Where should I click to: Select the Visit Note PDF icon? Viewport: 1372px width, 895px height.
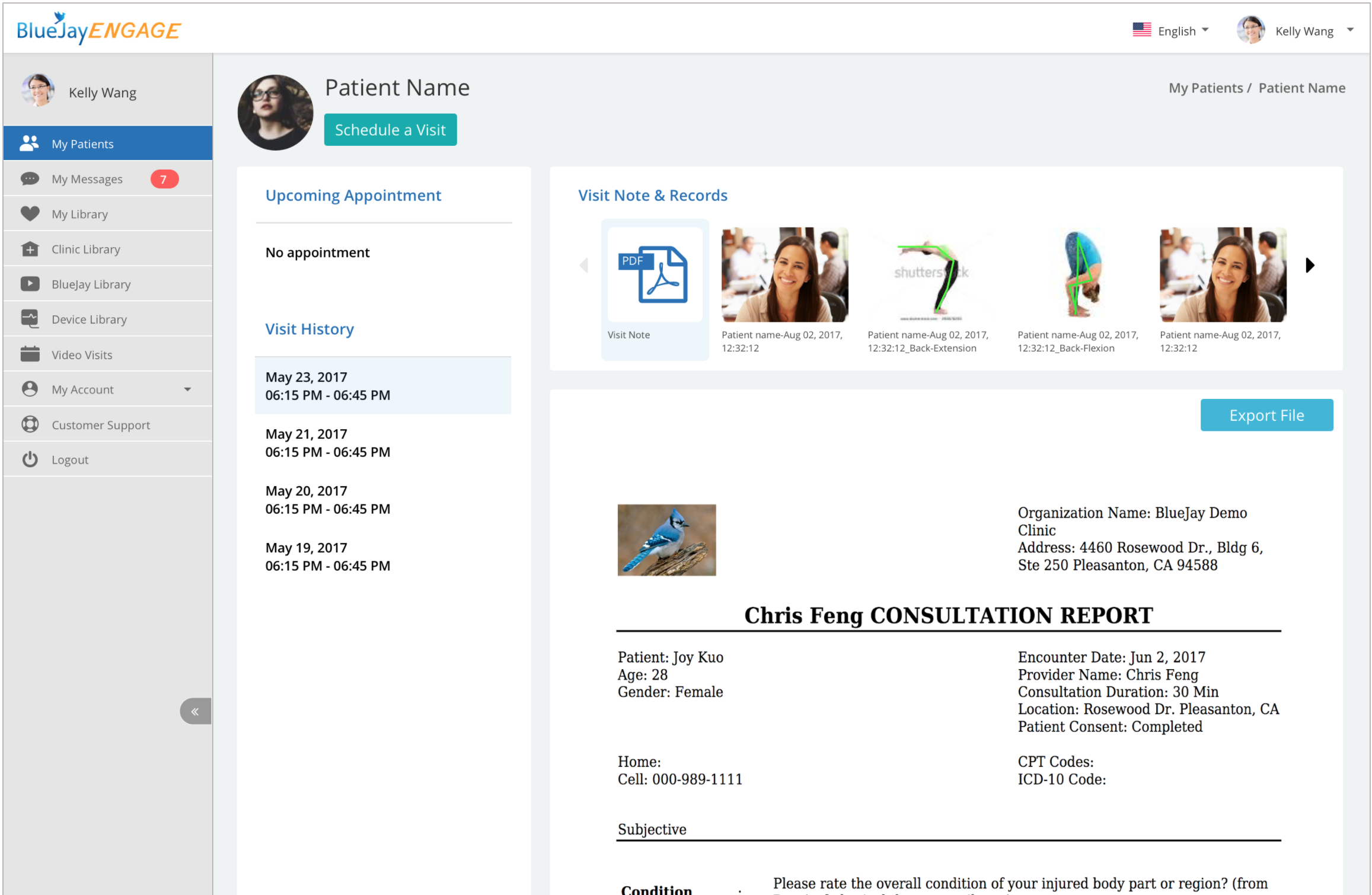pos(654,275)
